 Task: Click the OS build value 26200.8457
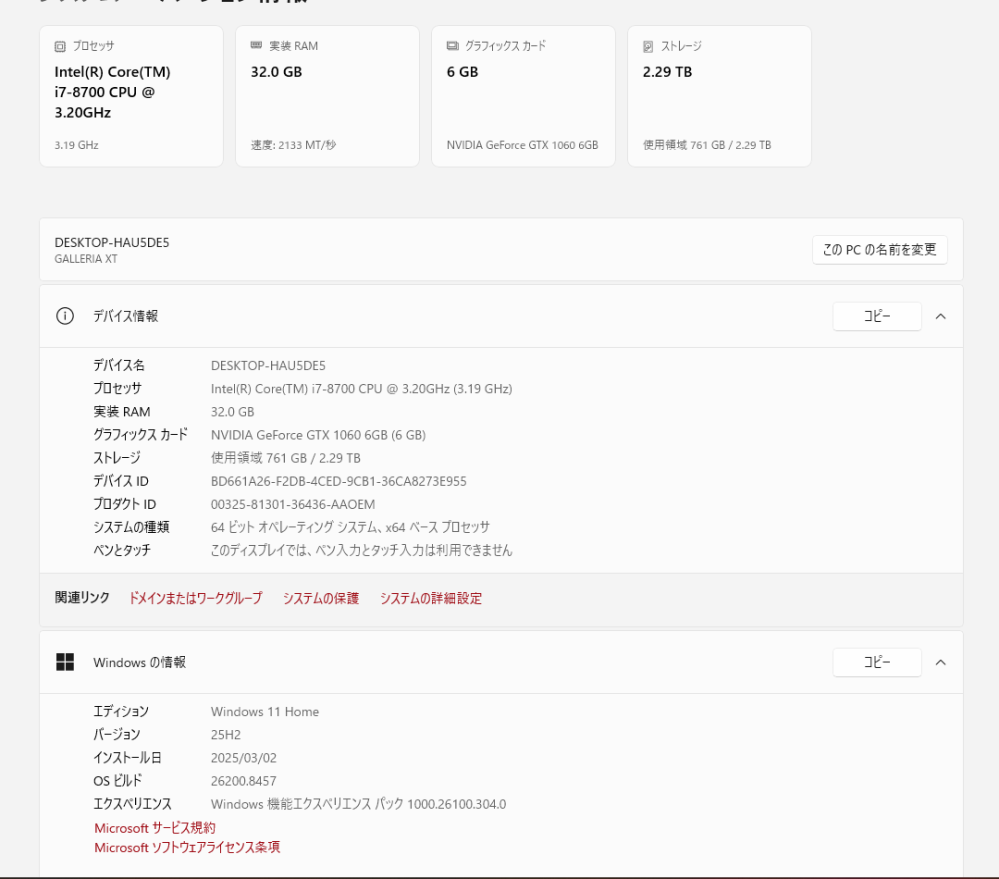tap(244, 781)
